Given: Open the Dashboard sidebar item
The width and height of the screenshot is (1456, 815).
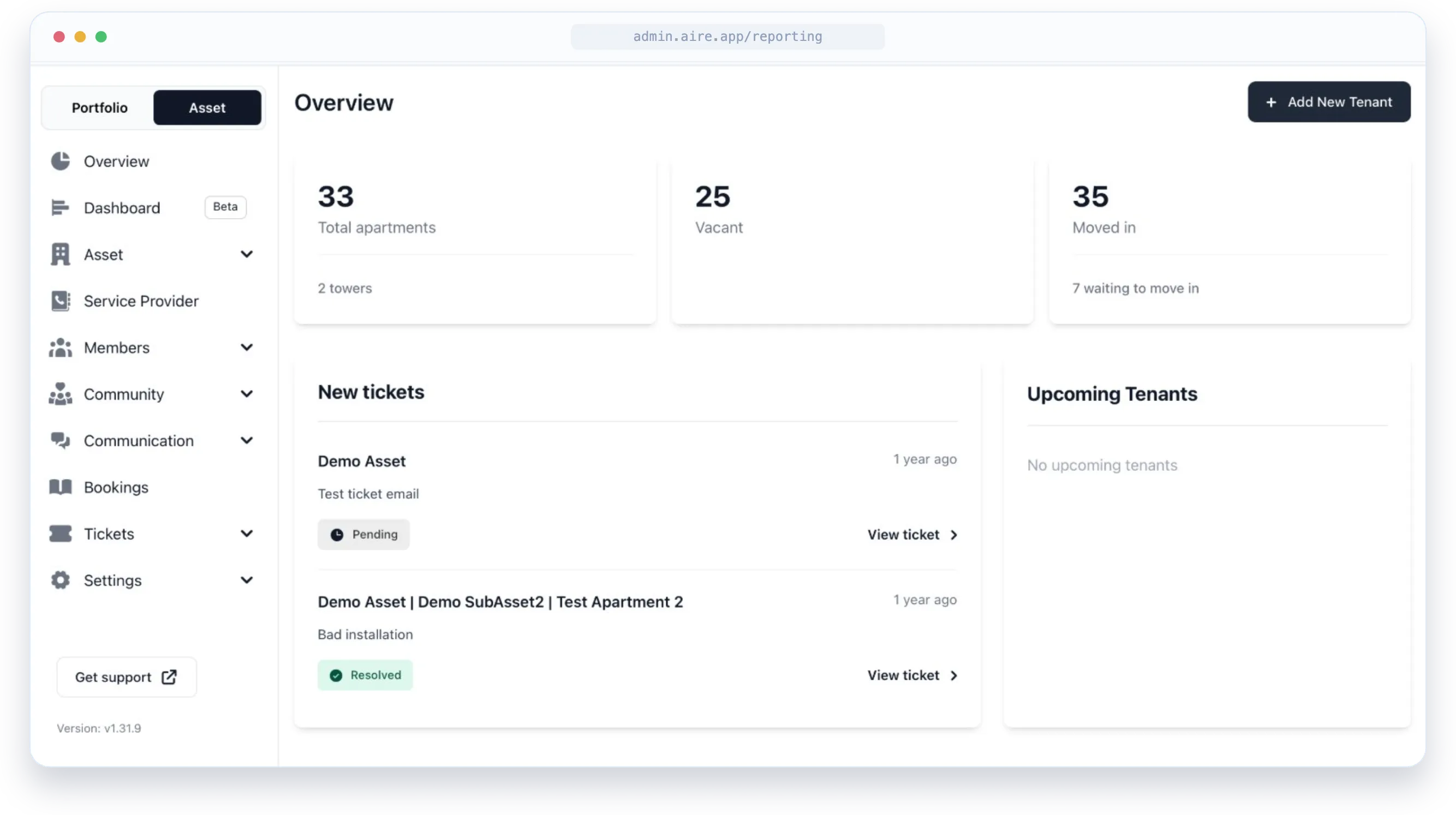Looking at the screenshot, I should [122, 207].
